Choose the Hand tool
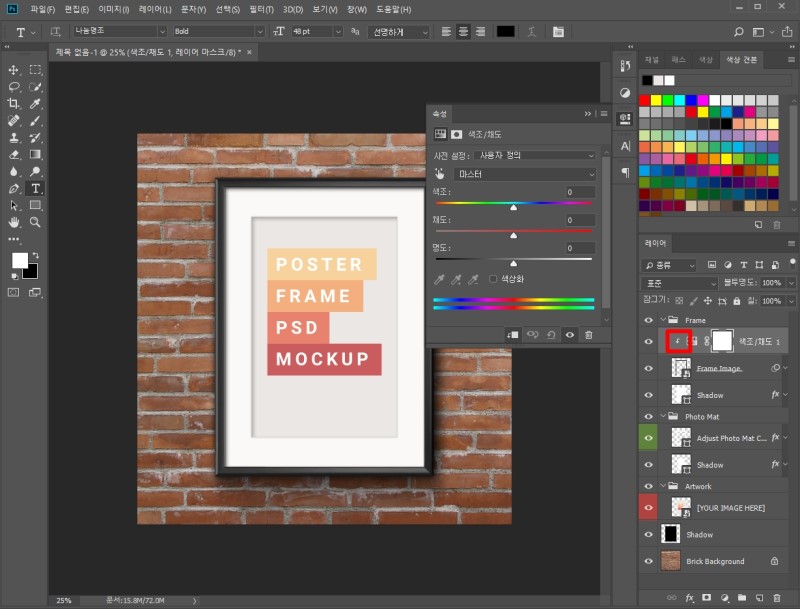 click(x=14, y=222)
